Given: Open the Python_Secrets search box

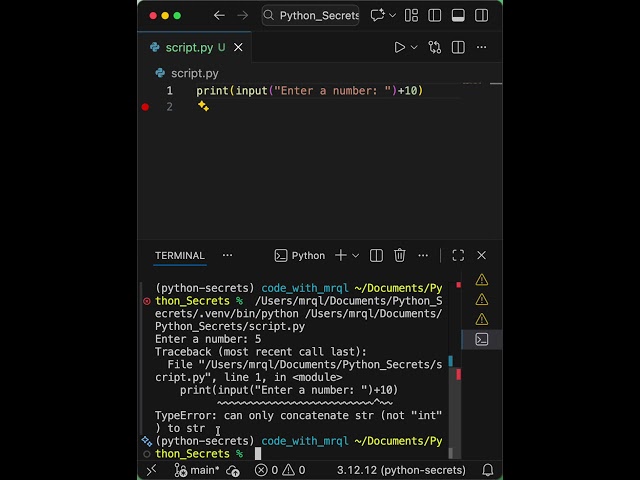Looking at the screenshot, I should (x=310, y=16).
